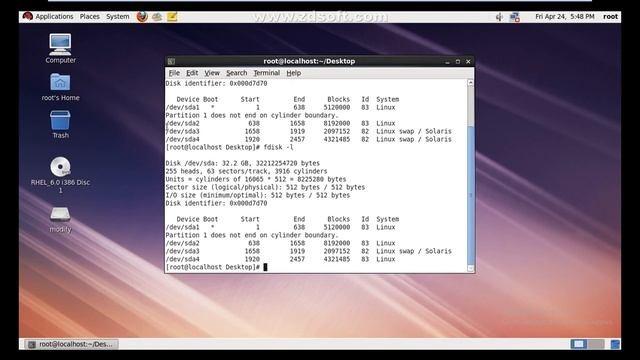Image resolution: width=640 pixels, height=360 pixels.
Task: Click the last prompt line with cursor
Action: 216,267
